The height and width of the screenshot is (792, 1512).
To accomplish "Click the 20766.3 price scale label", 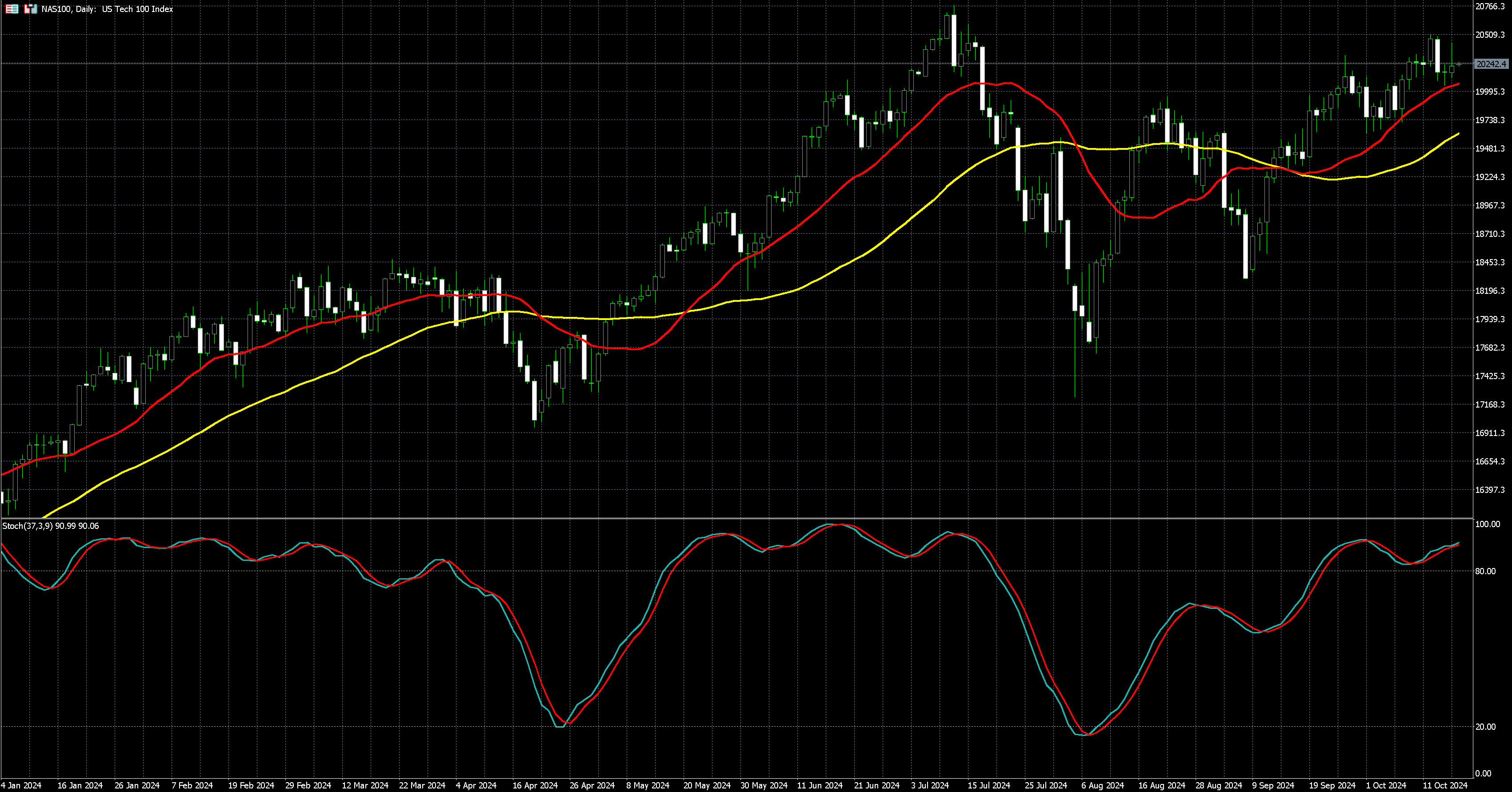I will tap(1490, 7).
